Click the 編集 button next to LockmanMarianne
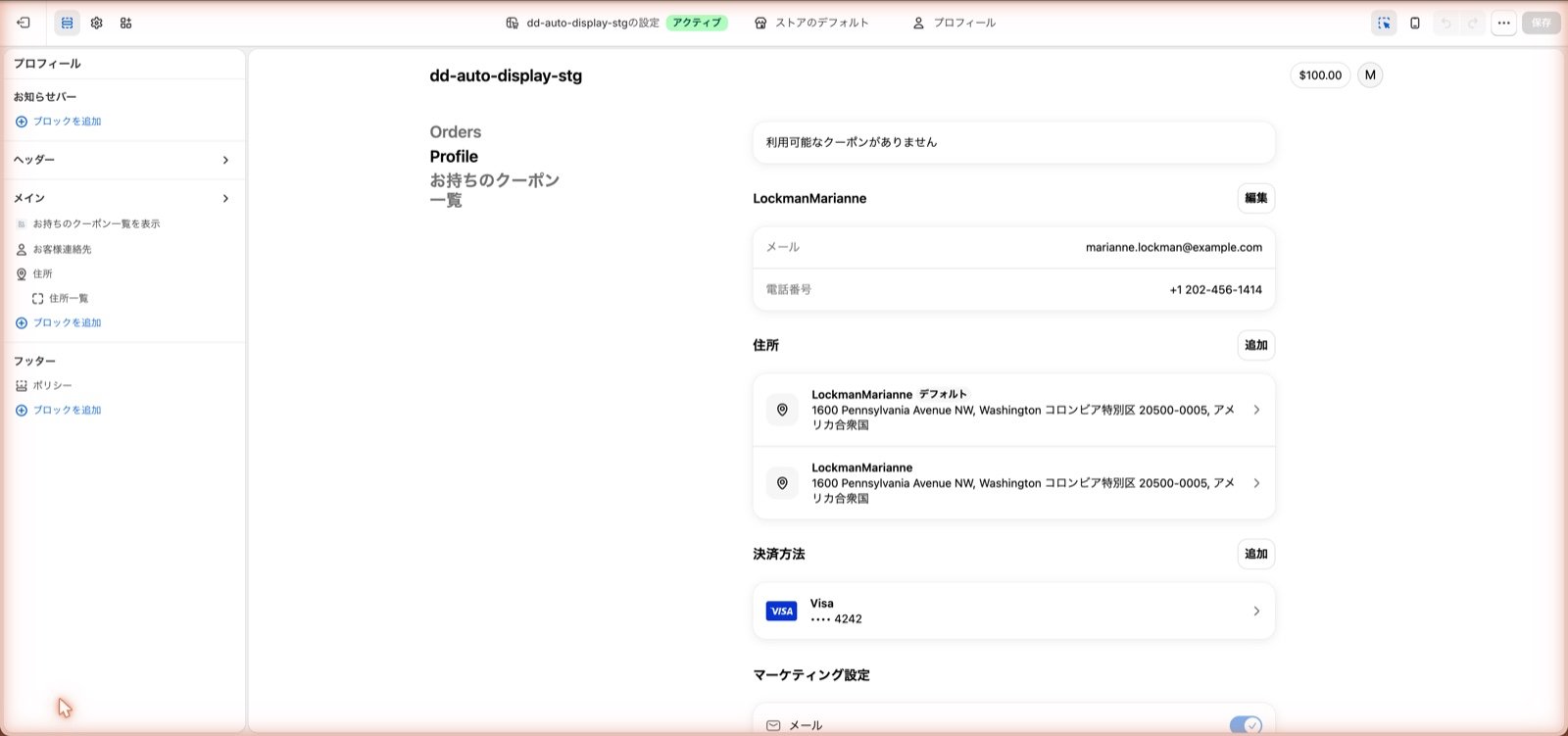1568x736 pixels. click(1255, 198)
